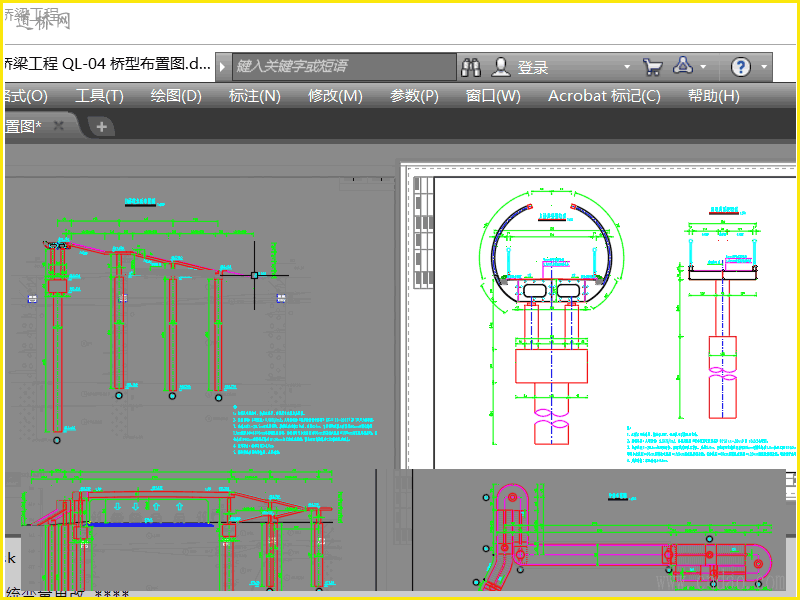Click the user sign-in person icon
The height and width of the screenshot is (600, 800).
(x=500, y=67)
